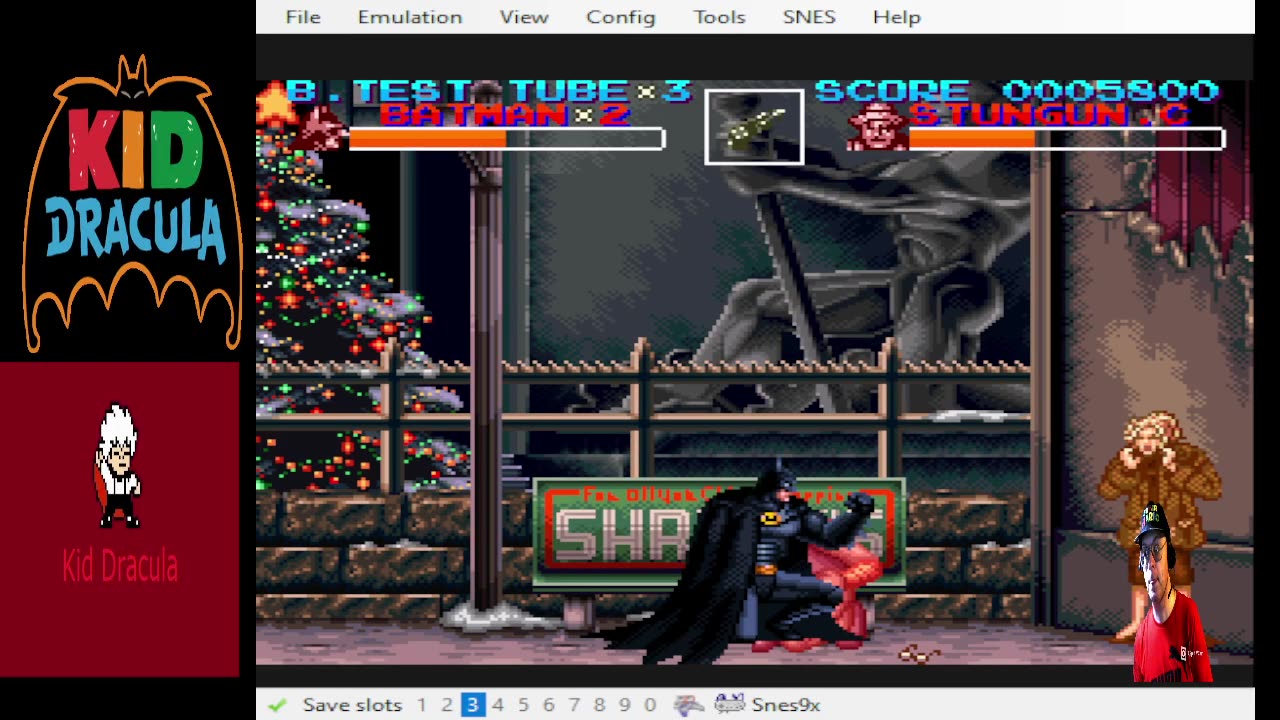Select save slot 2

[447, 705]
